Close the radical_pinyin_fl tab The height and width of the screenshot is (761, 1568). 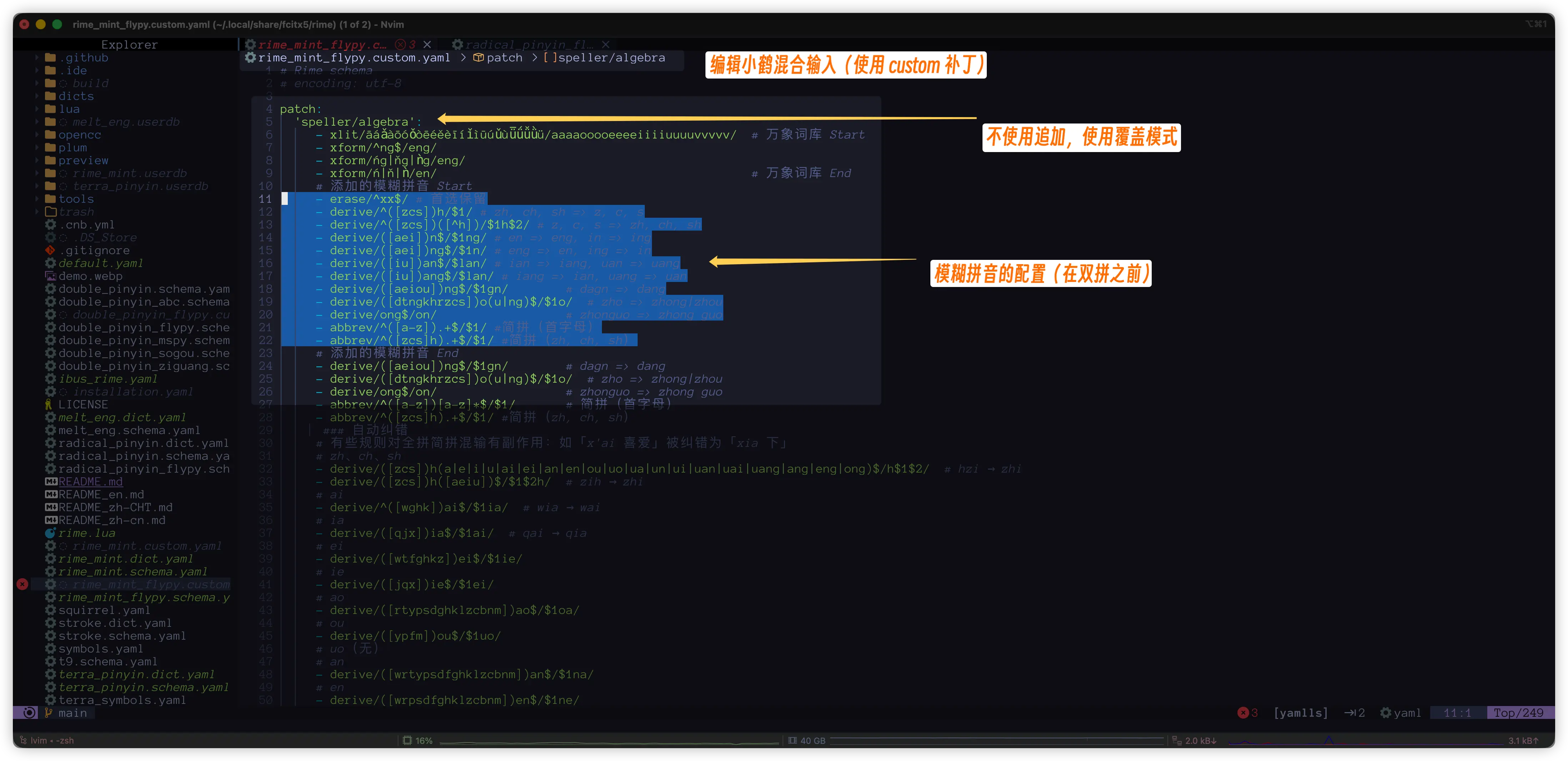pos(605,45)
